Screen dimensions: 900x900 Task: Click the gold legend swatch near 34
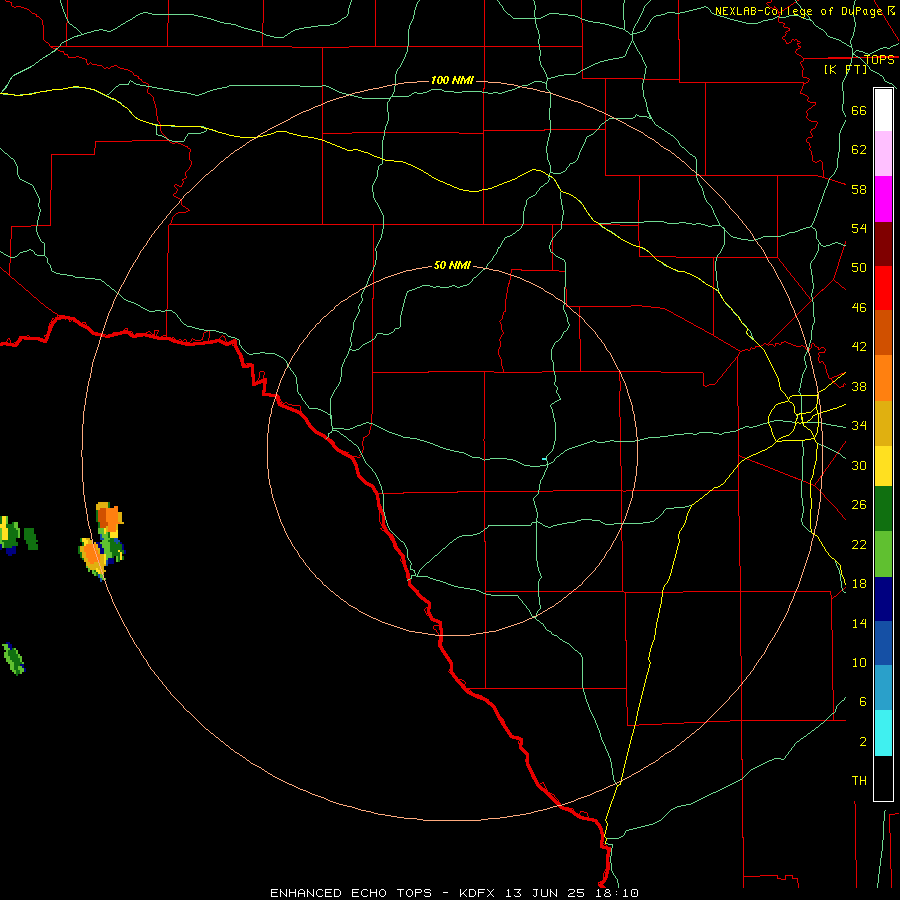tap(883, 423)
